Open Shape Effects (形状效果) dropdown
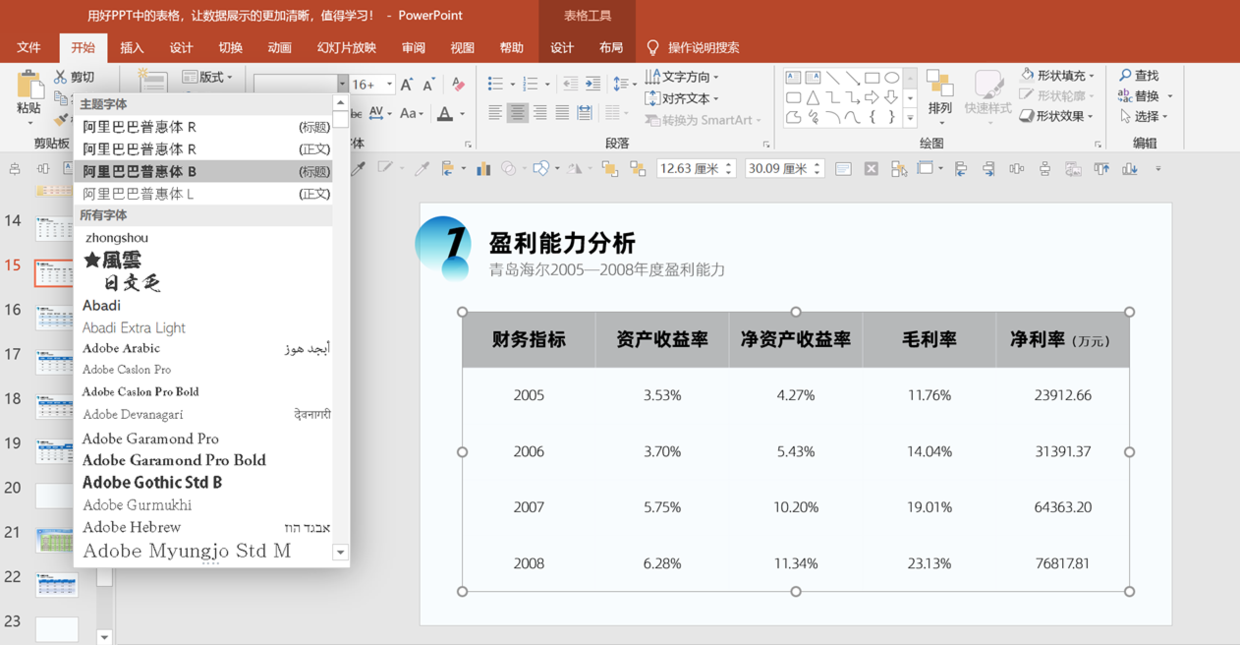 [1058, 116]
